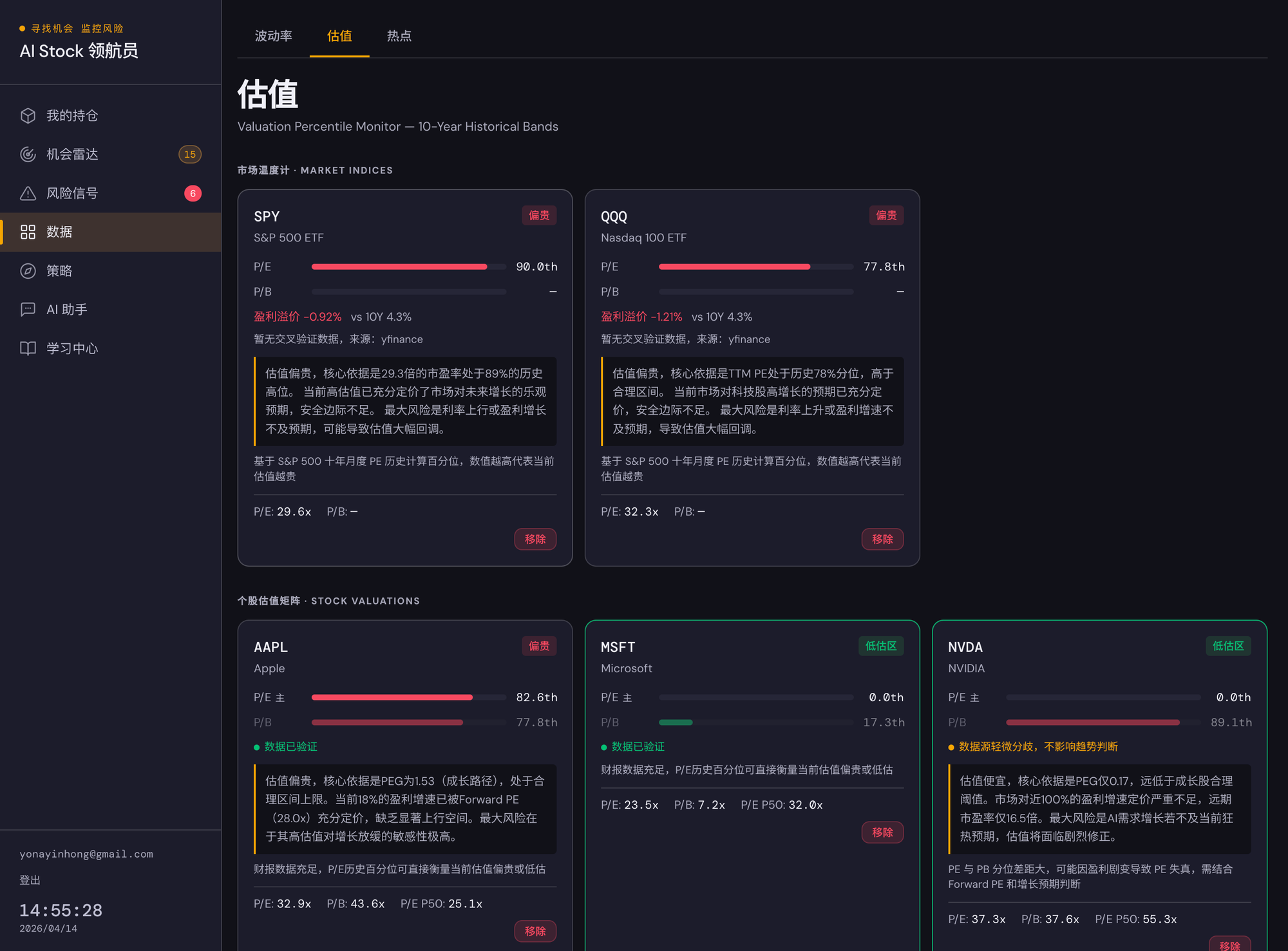1288x951 pixels.
Task: Click the yonayinhong email address
Action: coord(86,854)
